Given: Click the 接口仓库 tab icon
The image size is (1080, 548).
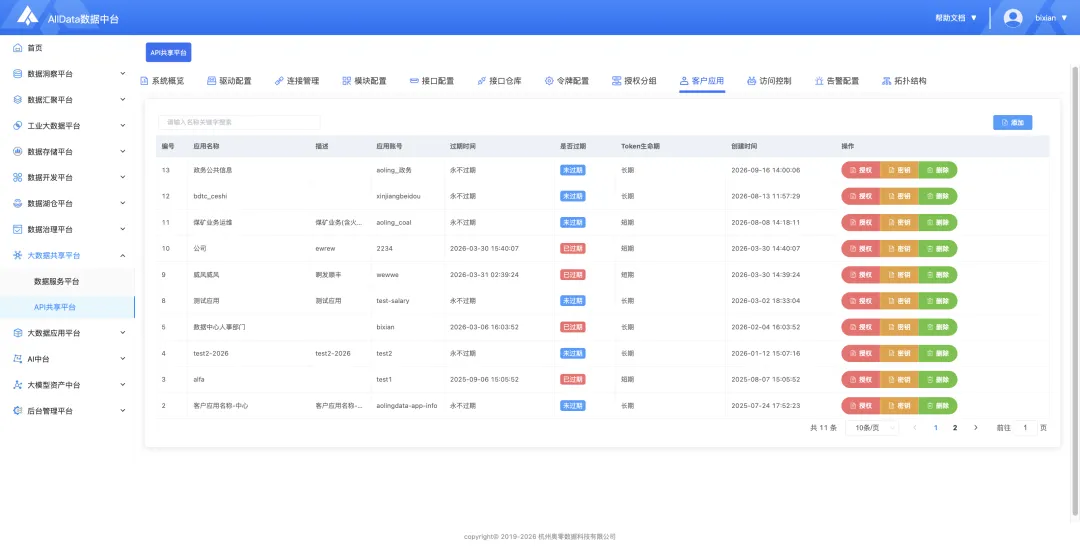Looking at the screenshot, I should point(481,81).
